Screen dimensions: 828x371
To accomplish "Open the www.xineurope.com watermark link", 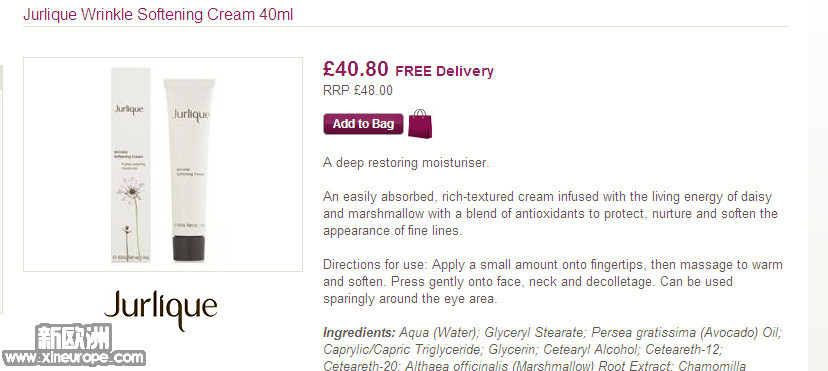I will point(73,358).
